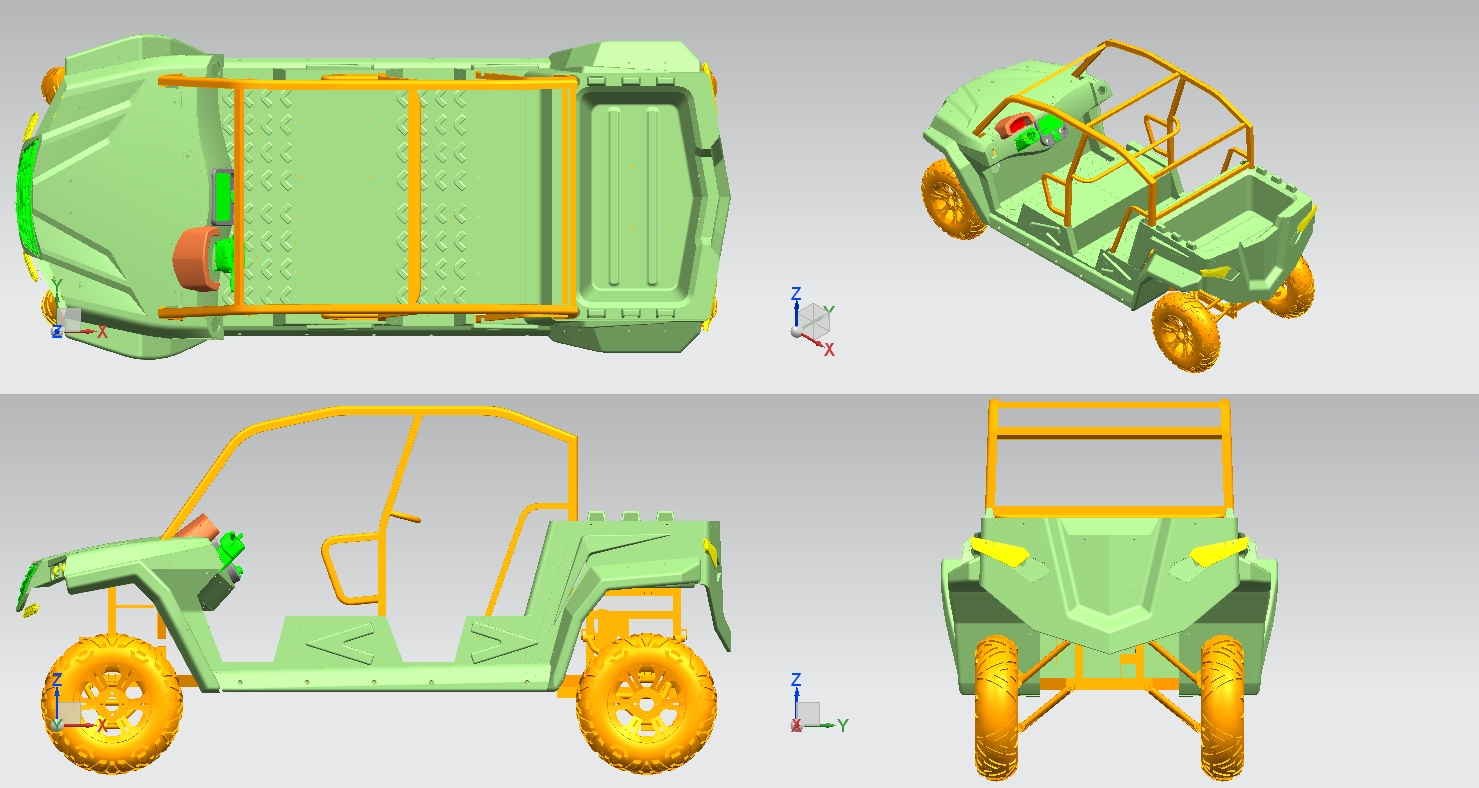Click the Z axis of the front view triad
This screenshot has width=1479, height=788.
796,704
